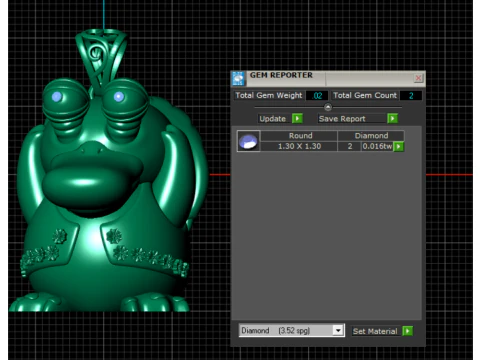Click the green arrow next to Save Report

(393, 118)
